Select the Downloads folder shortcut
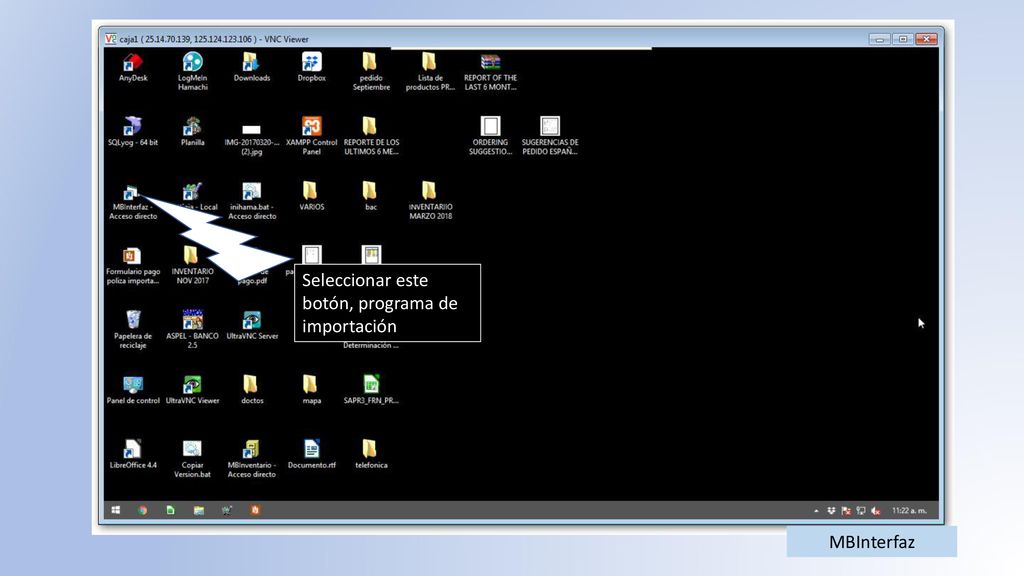 pos(251,68)
